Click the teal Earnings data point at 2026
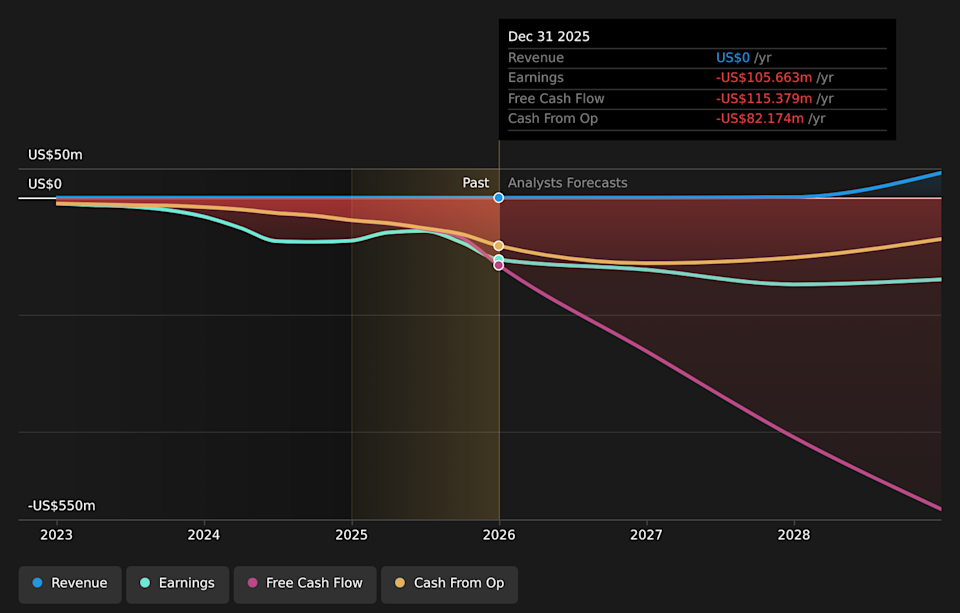This screenshot has width=960, height=613. click(499, 259)
